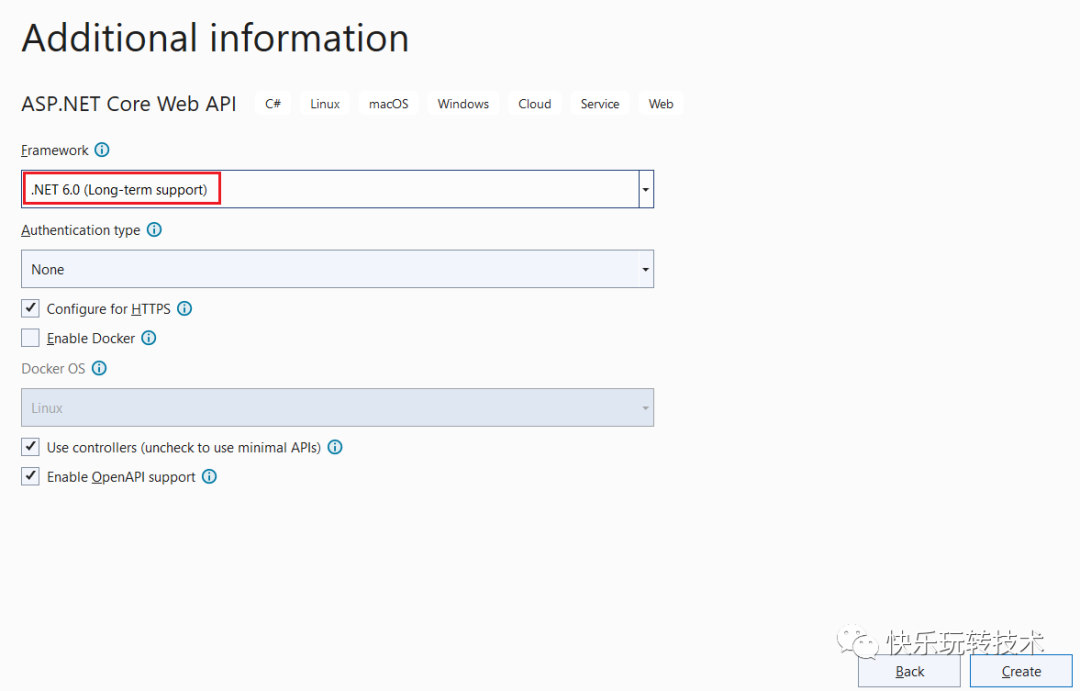Viewport: 1080px width, 691px height.
Task: Open the Framework dropdown arrow
Action: pyautogui.click(x=645, y=189)
